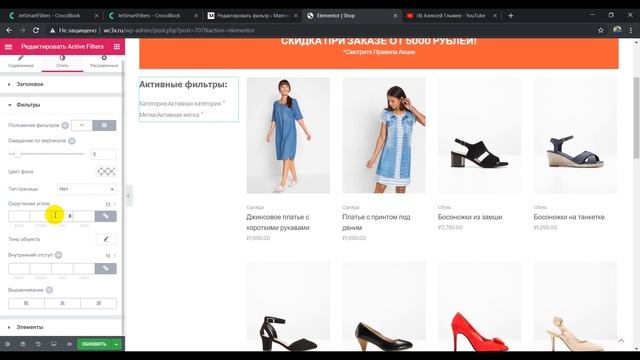Open Джинсовое платье с короткими рукавами
This screenshot has height=360, width=640.
pos(278,222)
